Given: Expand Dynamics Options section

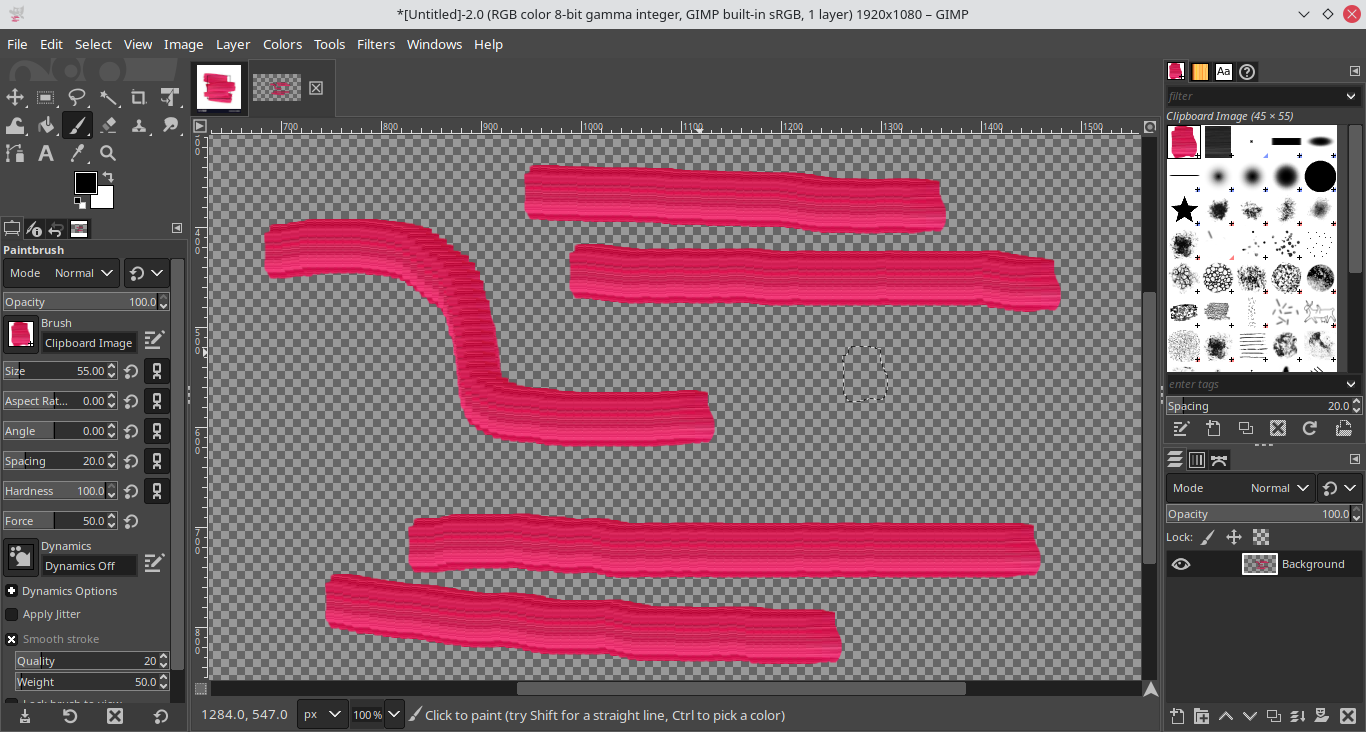Looking at the screenshot, I should point(12,591).
